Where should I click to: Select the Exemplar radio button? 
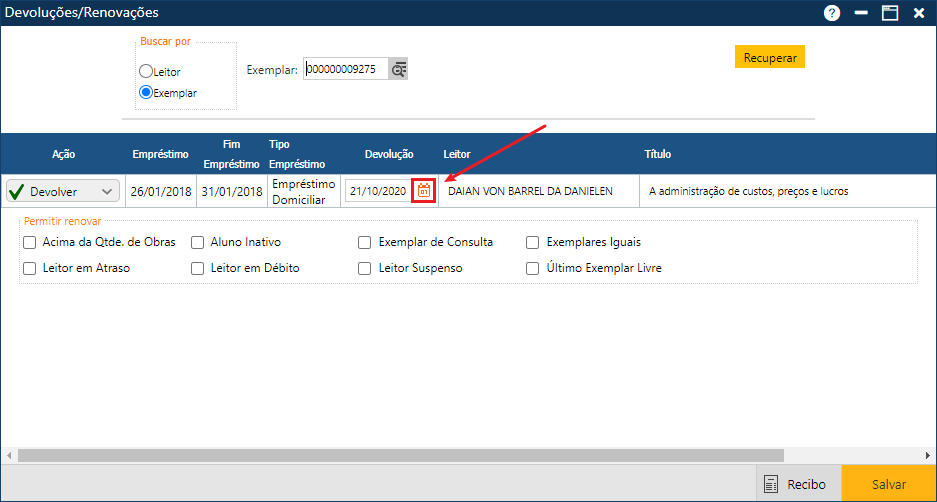(146, 92)
